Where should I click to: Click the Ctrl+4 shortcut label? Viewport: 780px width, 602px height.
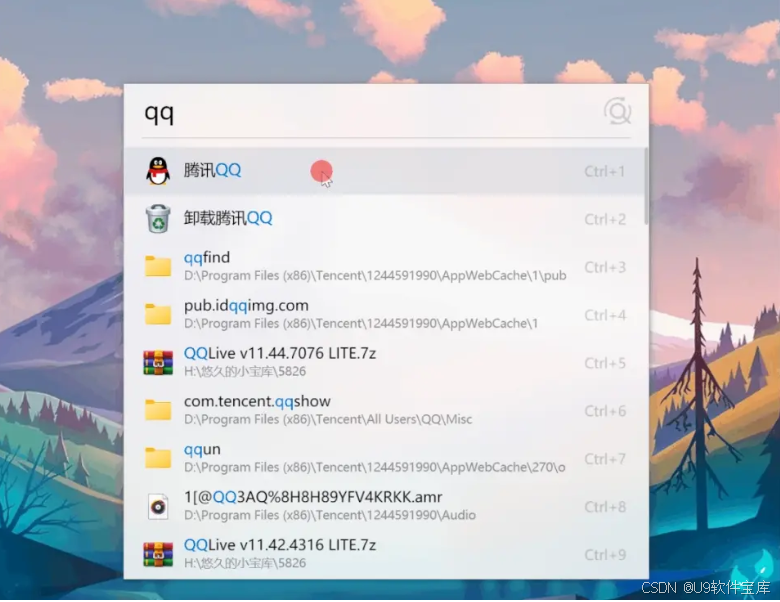click(x=604, y=315)
